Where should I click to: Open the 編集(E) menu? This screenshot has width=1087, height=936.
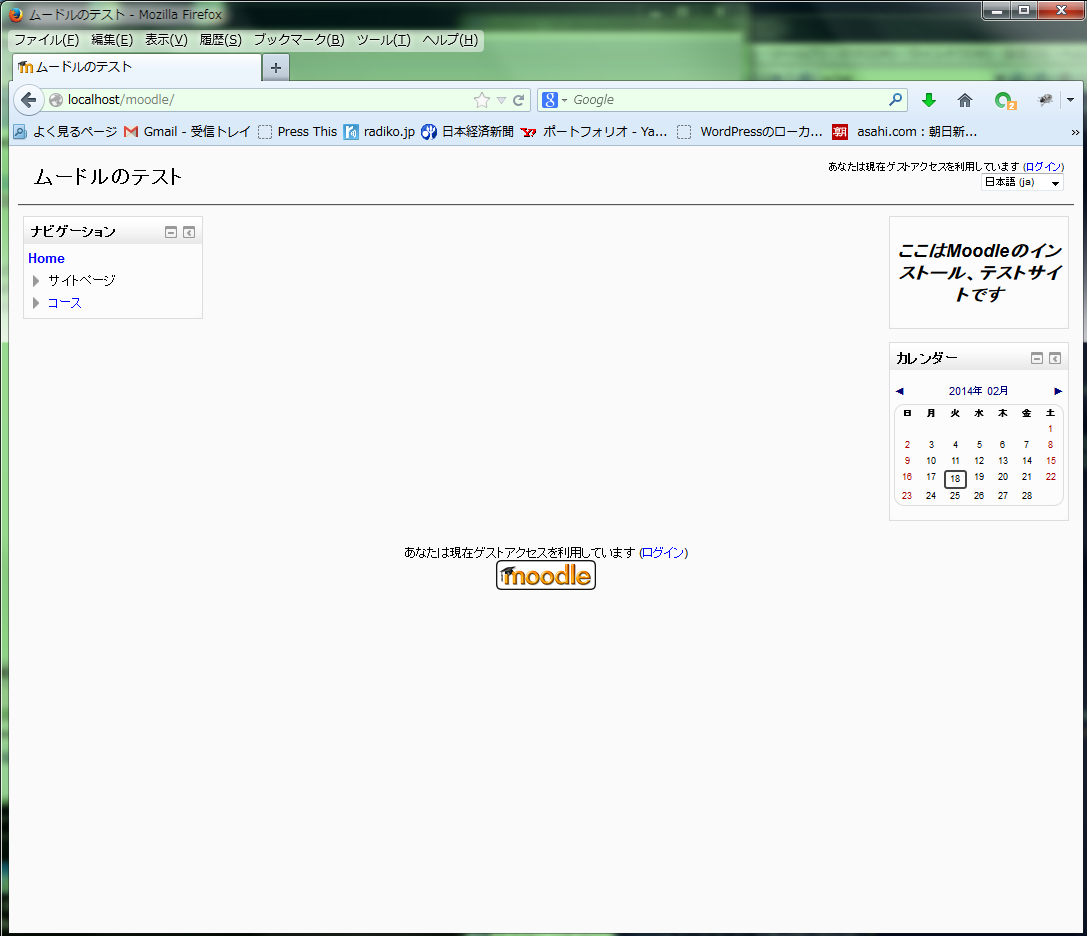coord(112,40)
